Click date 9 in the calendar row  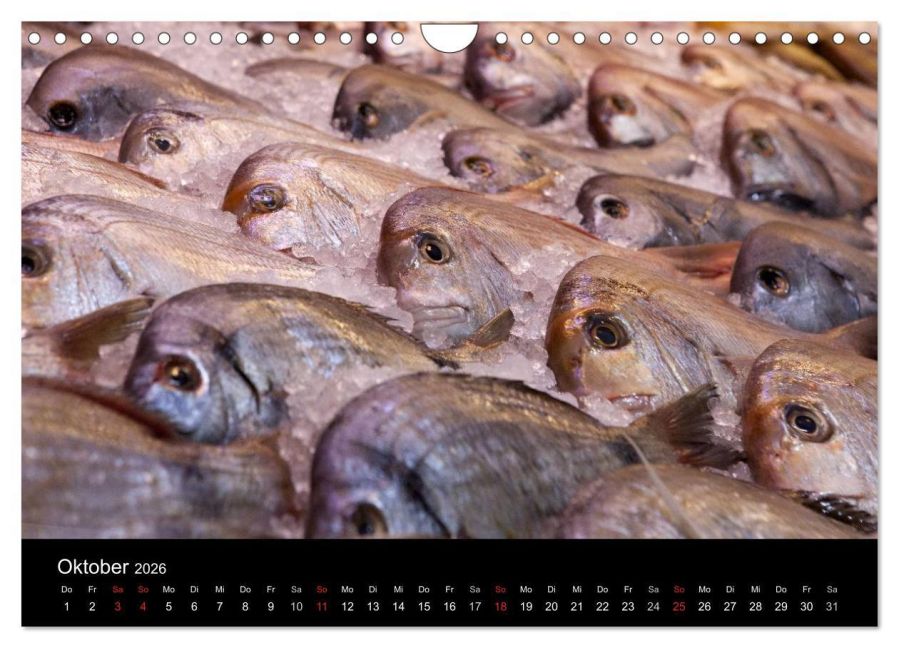(x=271, y=606)
